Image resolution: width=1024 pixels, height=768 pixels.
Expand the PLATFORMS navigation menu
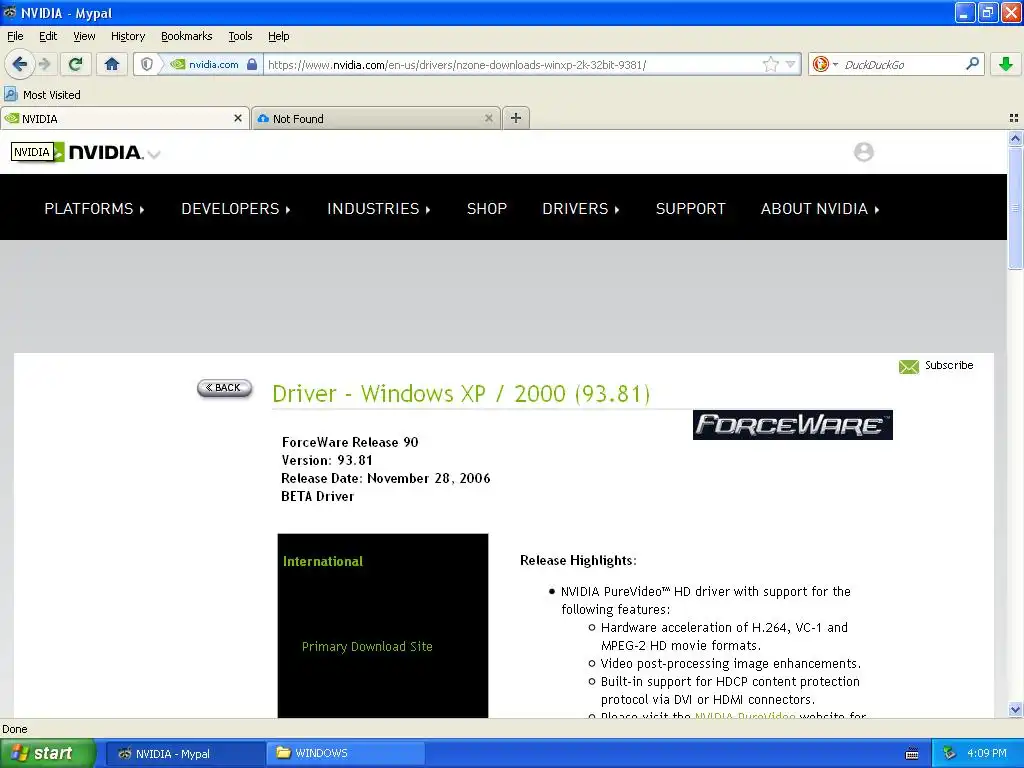pyautogui.click(x=94, y=208)
